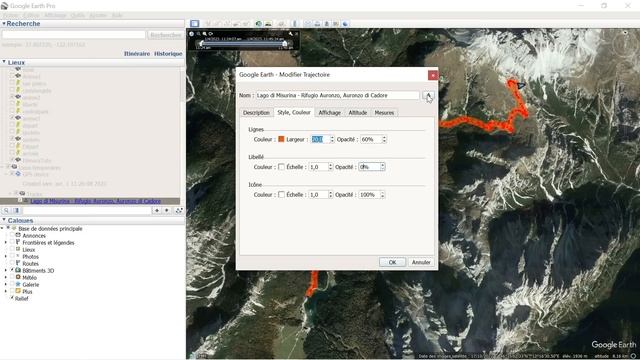Click the Lignes Opacité 60% field
640x360 pixels.
click(371, 139)
